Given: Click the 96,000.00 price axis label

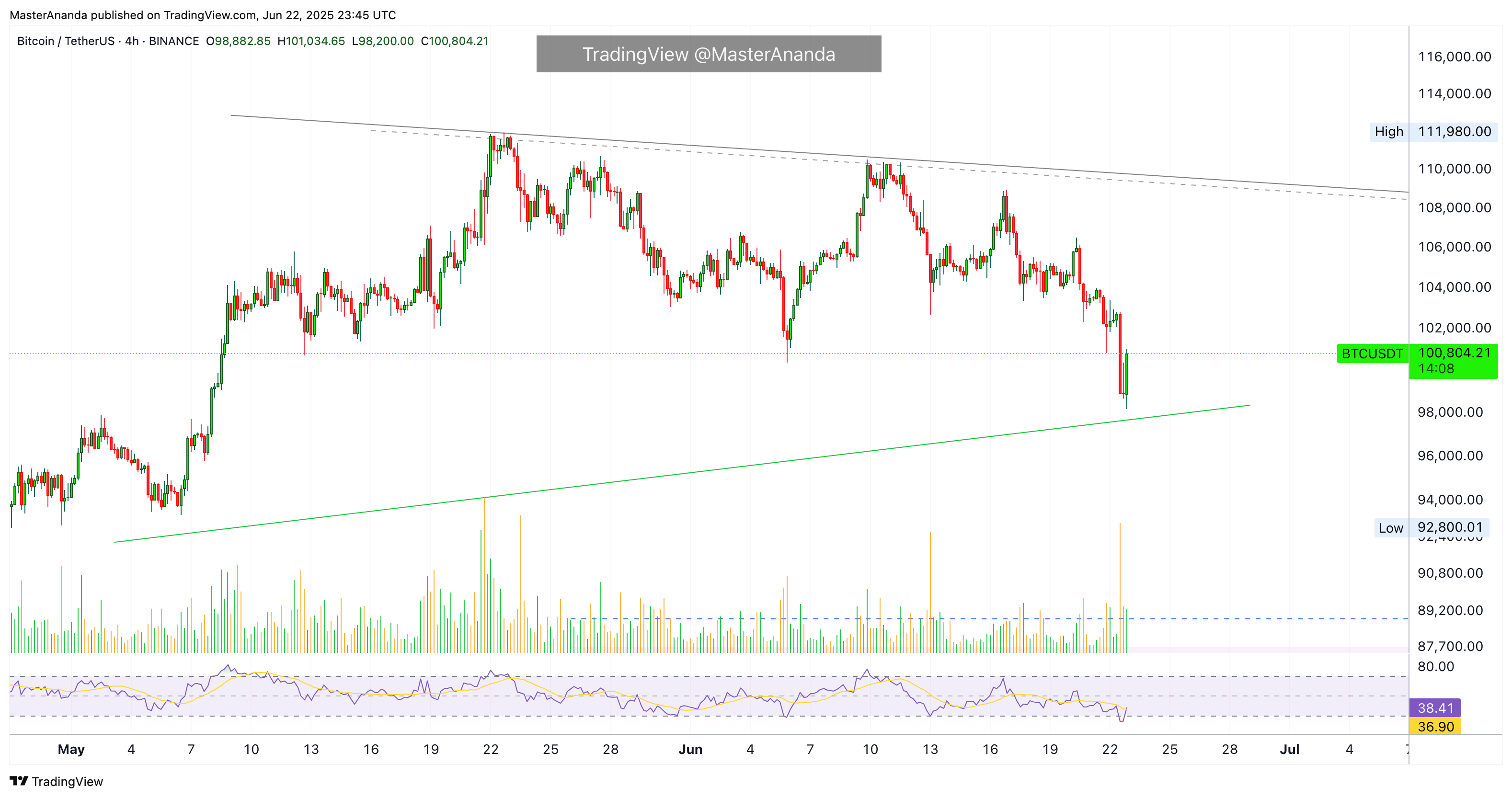Looking at the screenshot, I should click(1450, 456).
